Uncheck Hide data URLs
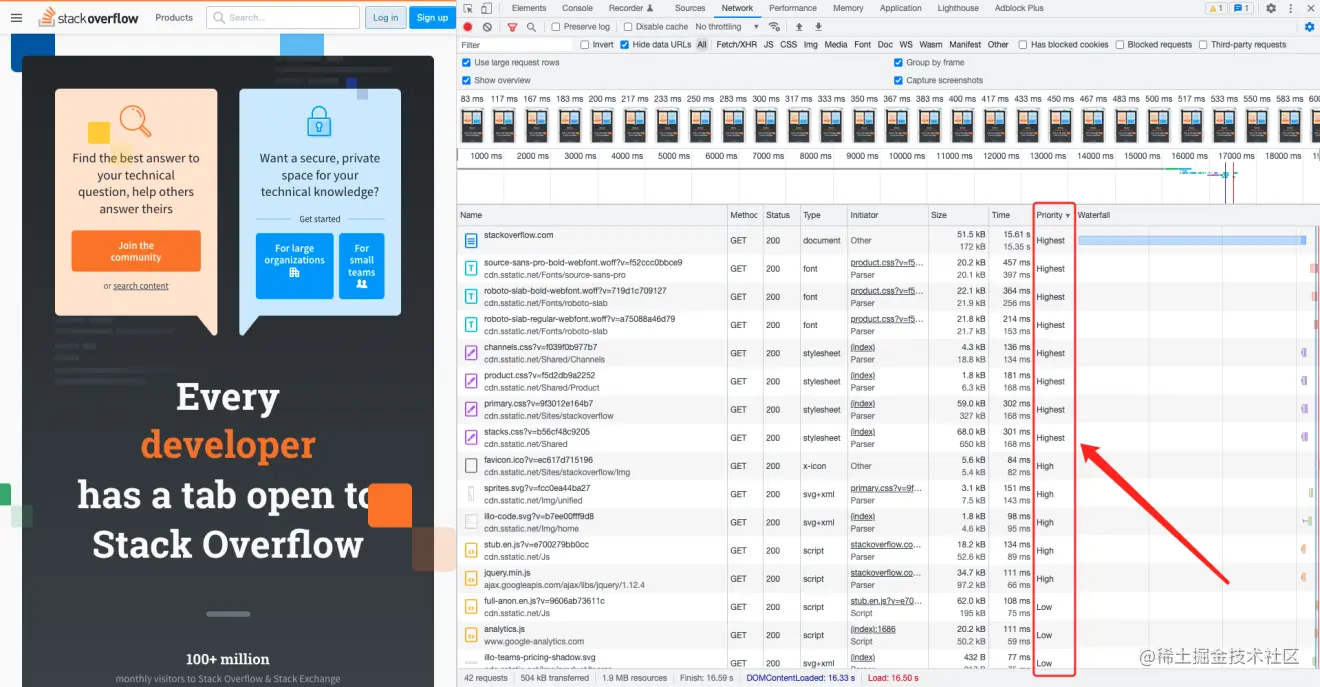 pyautogui.click(x=625, y=45)
